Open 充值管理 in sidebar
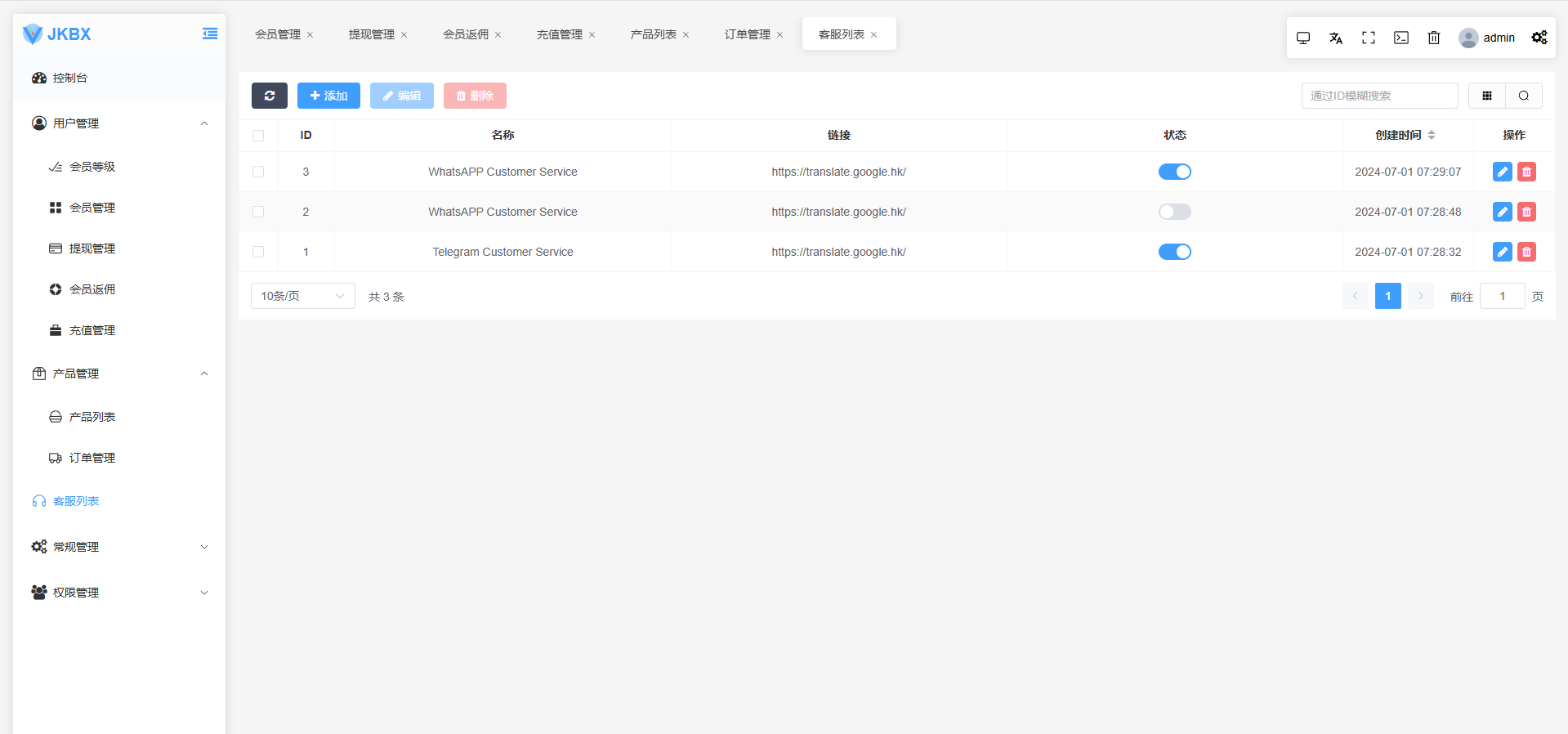Image resolution: width=1568 pixels, height=734 pixels. [119, 330]
